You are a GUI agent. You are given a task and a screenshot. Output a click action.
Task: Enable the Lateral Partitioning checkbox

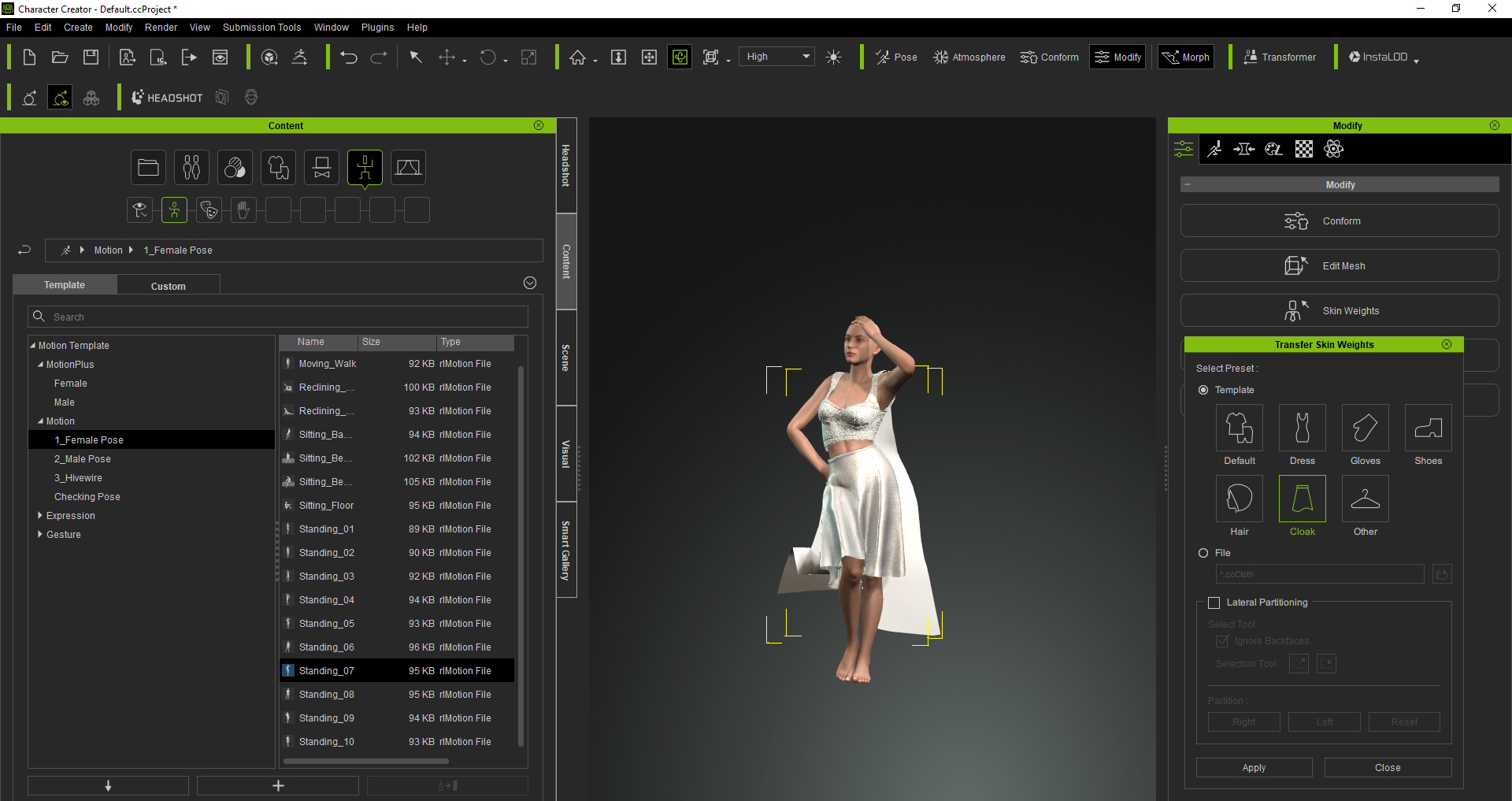coord(1214,603)
